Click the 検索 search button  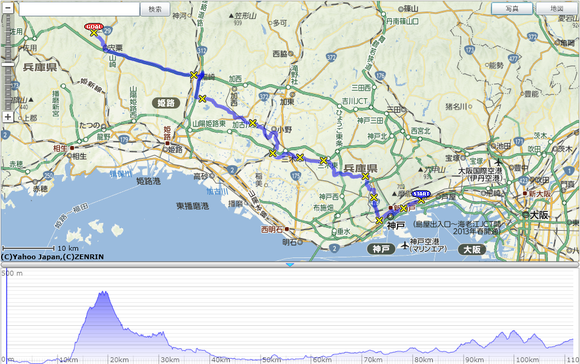pyautogui.click(x=155, y=9)
